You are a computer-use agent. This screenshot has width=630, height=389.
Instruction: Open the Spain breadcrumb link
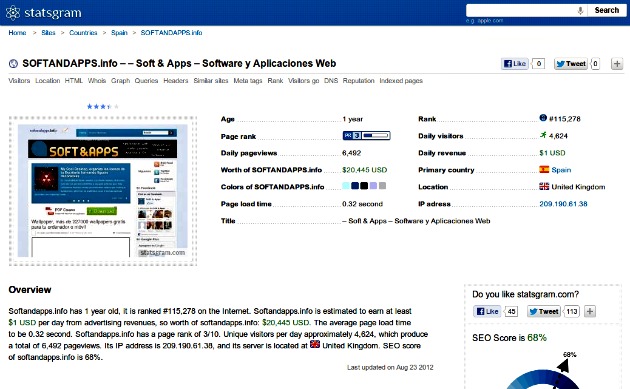[x=119, y=33]
